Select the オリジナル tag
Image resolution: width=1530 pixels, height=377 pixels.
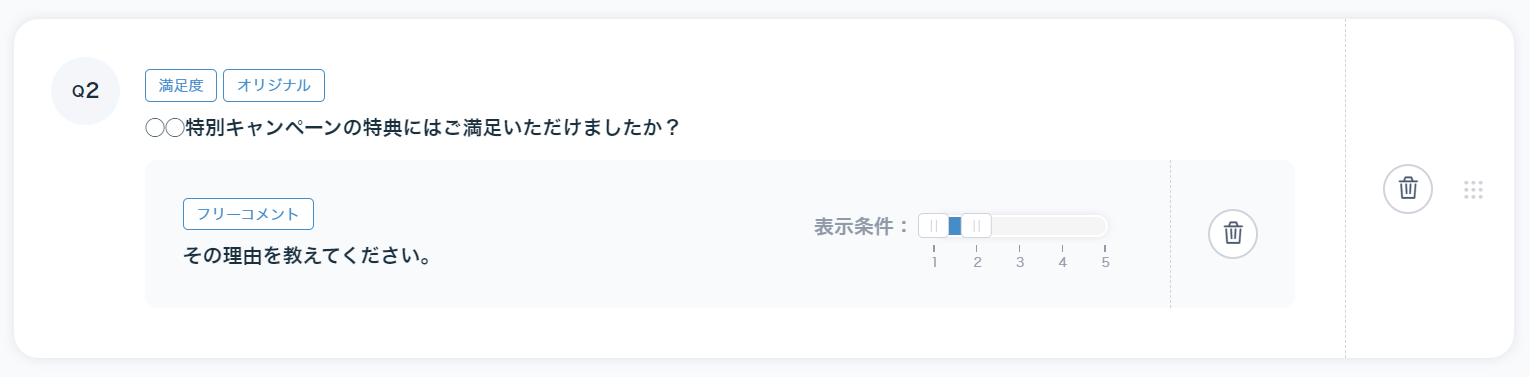pos(274,85)
